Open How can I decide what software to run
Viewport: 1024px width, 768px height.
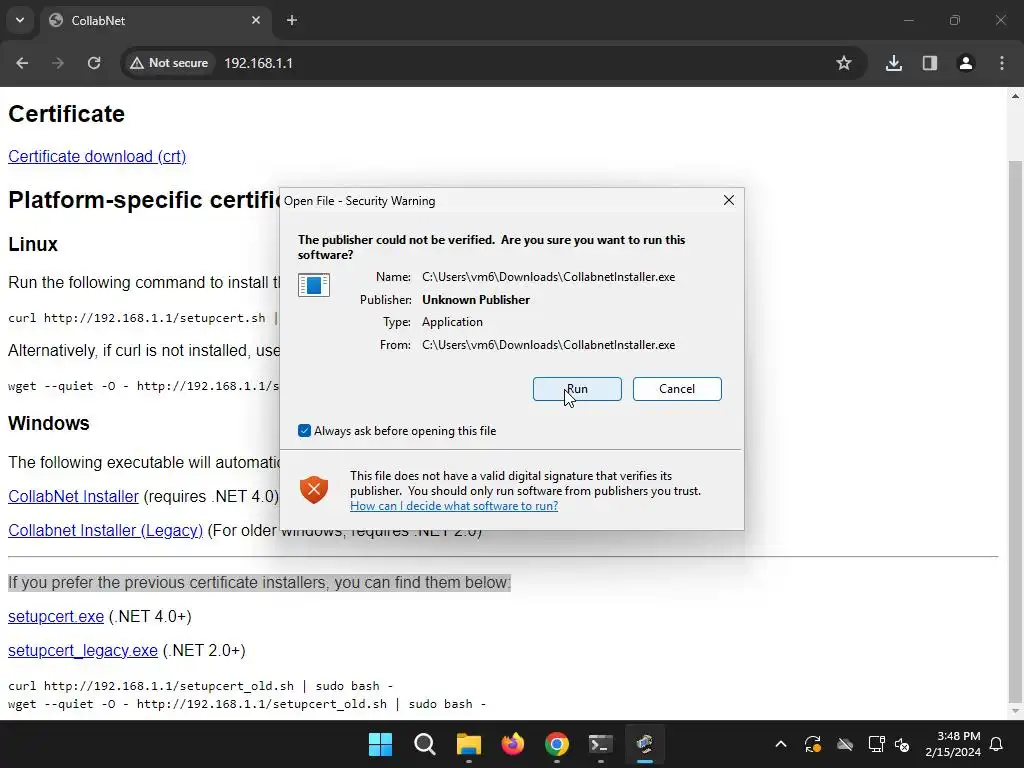pos(454,506)
